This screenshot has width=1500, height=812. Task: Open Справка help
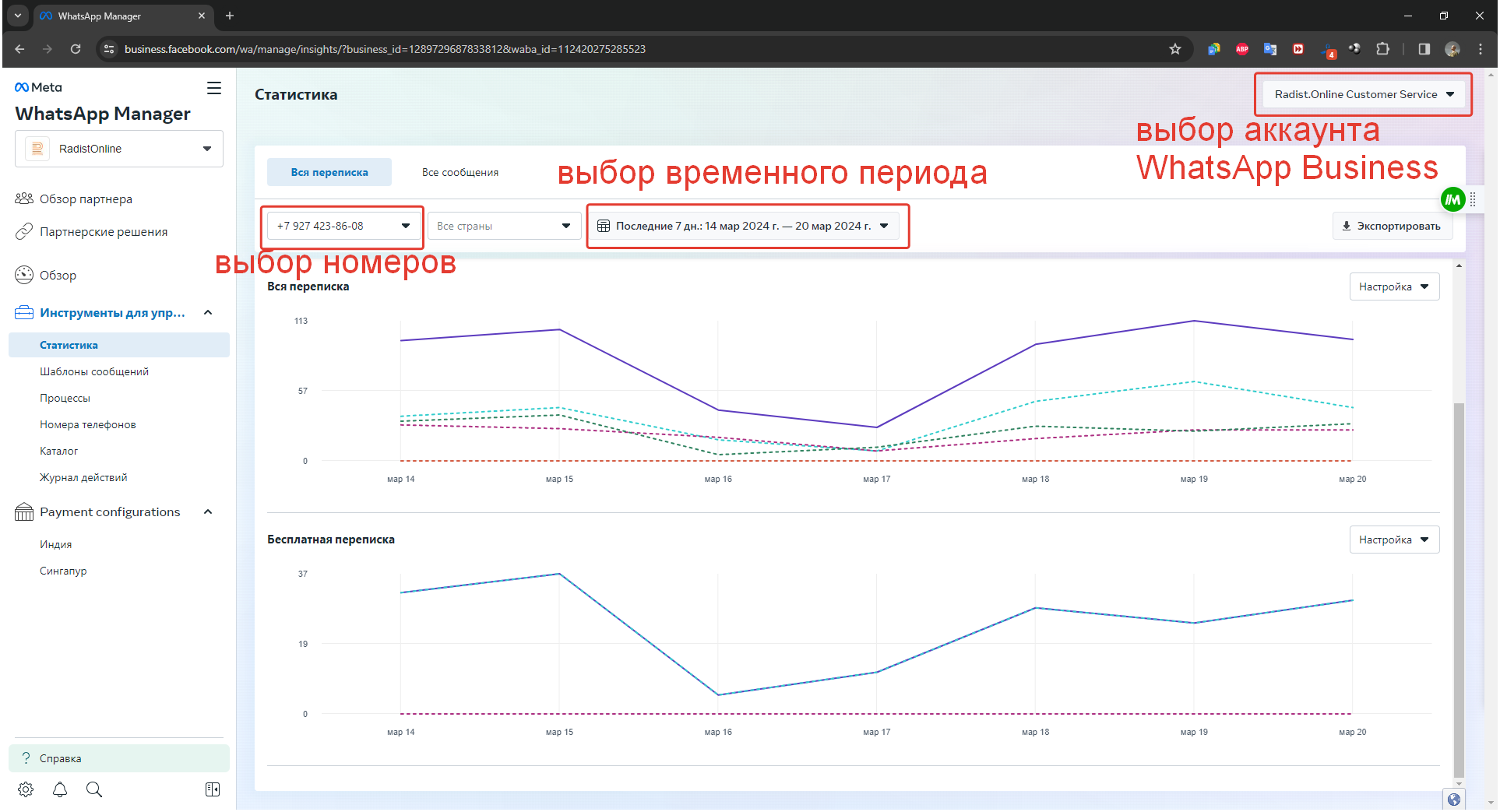click(x=119, y=758)
